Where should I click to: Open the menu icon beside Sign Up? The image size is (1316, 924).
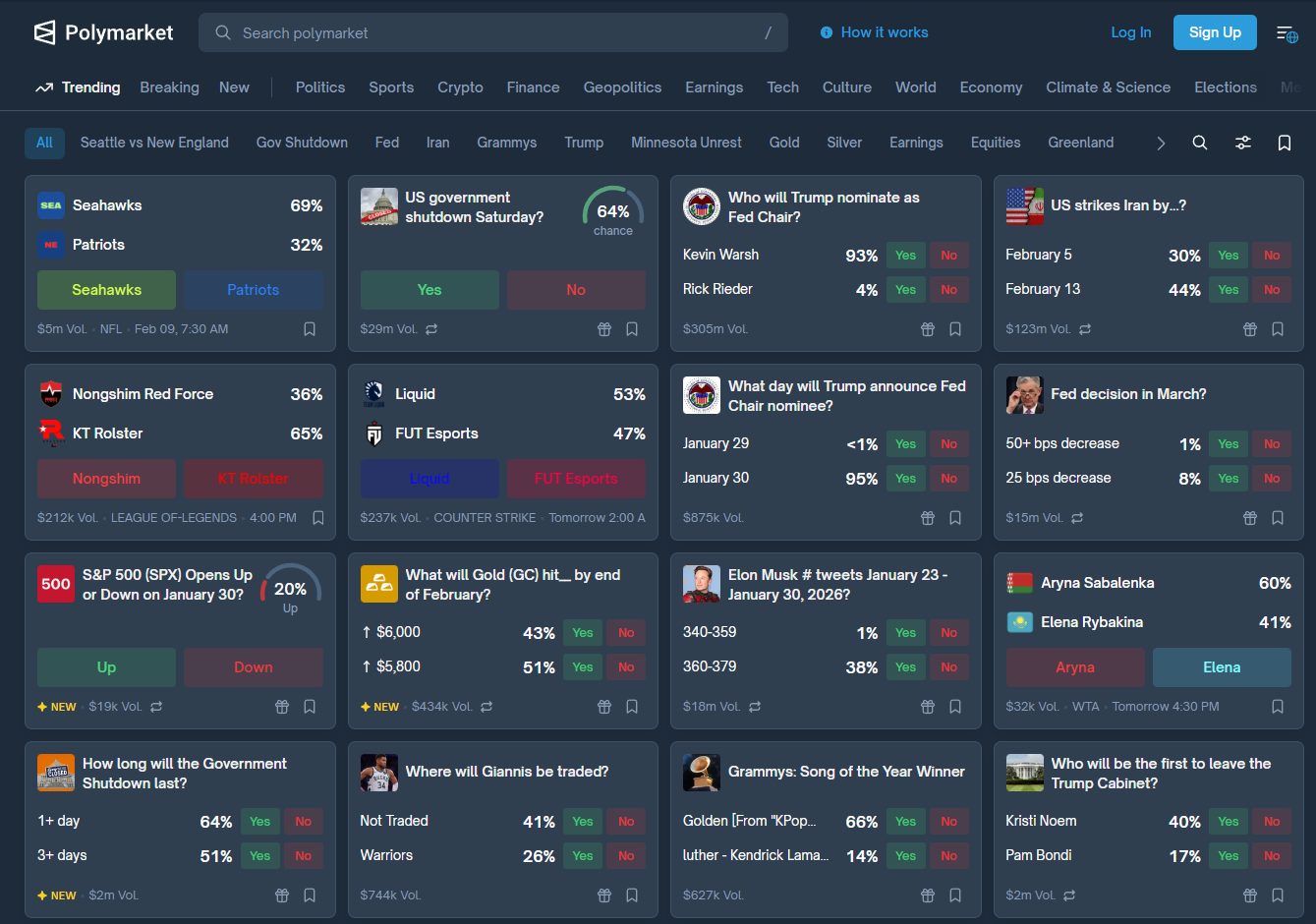pos(1287,33)
